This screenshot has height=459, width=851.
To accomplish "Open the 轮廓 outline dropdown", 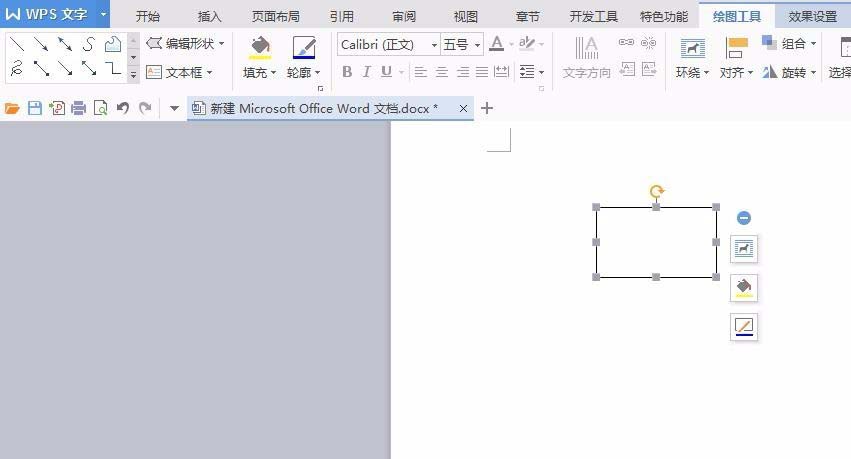I will tap(303, 72).
